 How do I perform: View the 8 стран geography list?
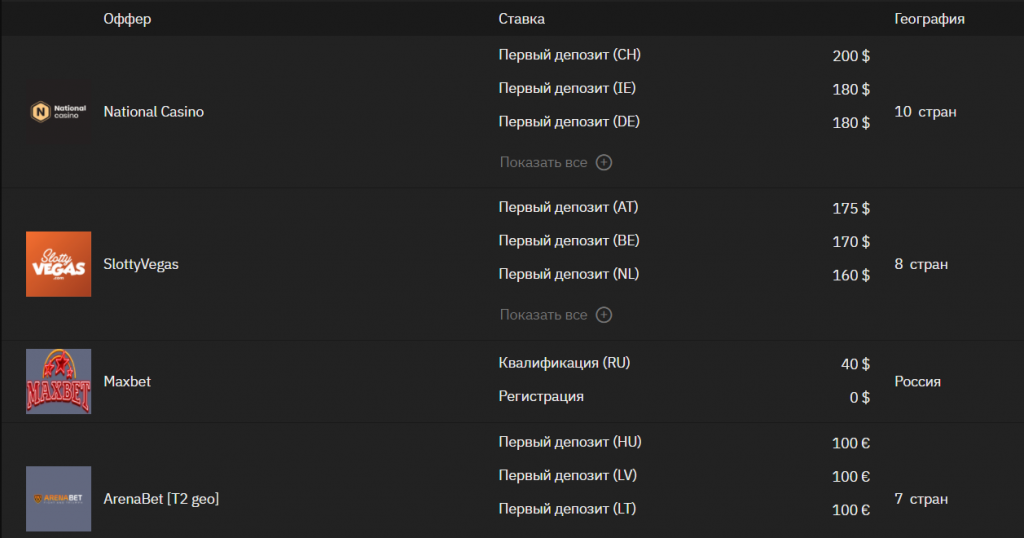coord(921,264)
